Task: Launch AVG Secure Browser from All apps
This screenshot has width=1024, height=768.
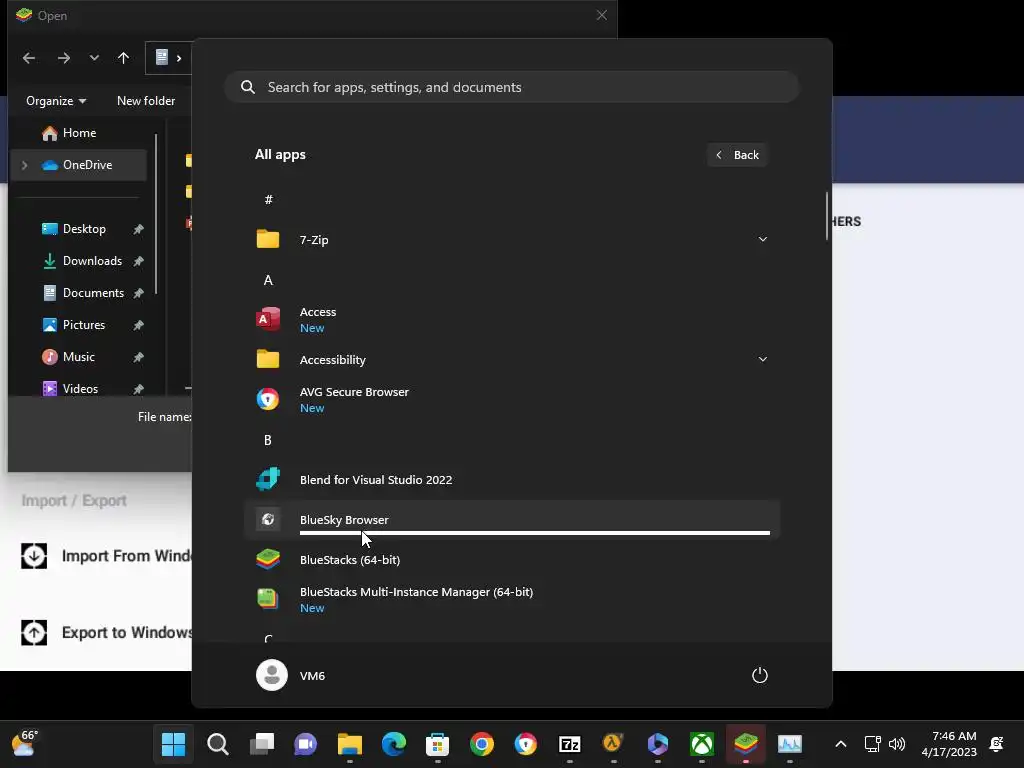Action: pyautogui.click(x=512, y=399)
